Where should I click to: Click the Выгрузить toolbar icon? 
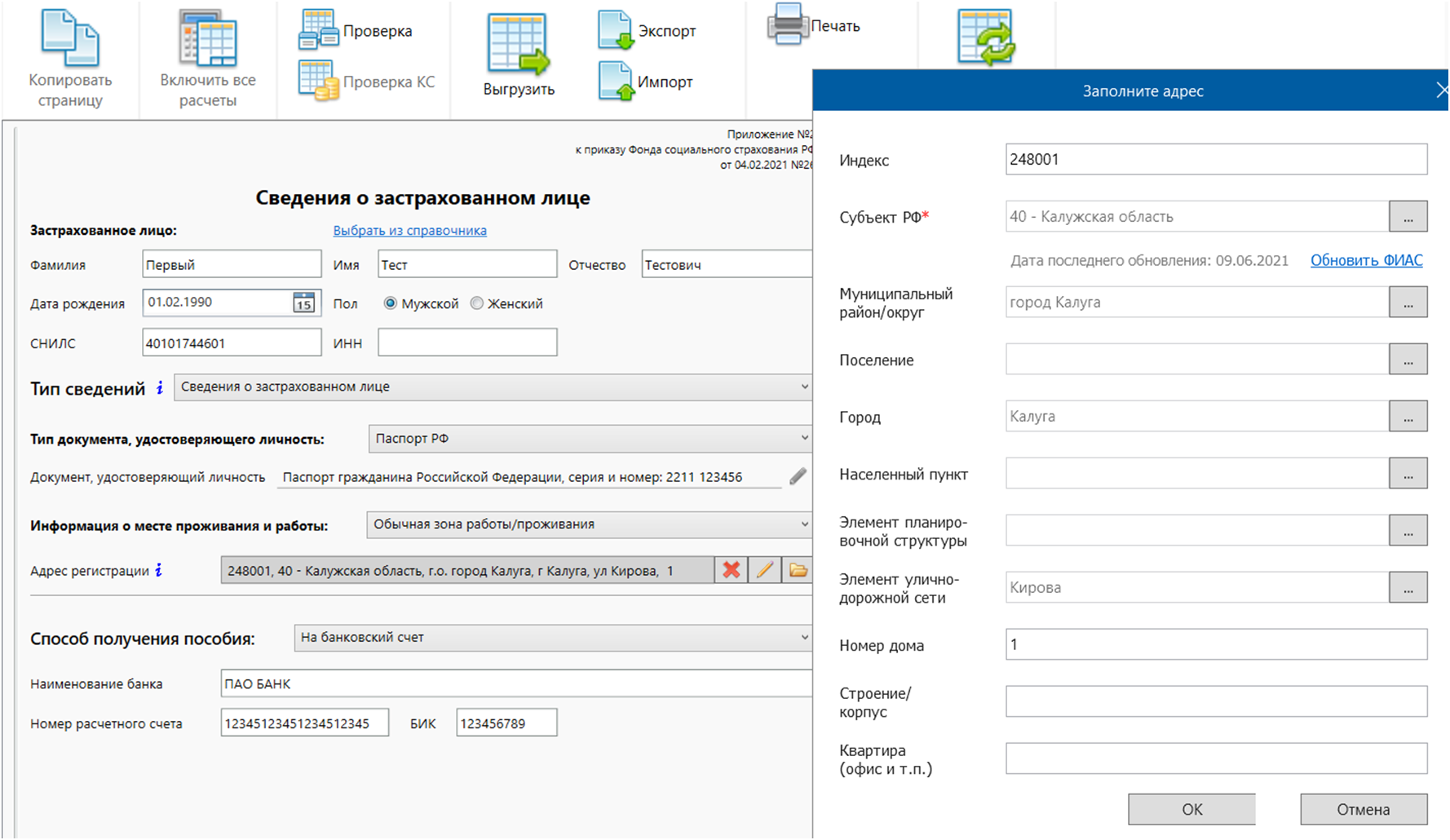518,45
